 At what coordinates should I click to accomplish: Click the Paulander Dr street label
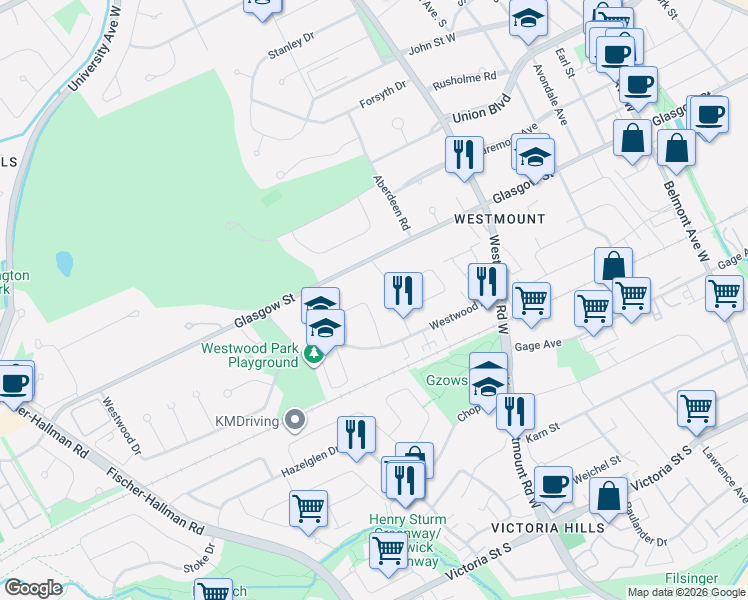point(646,523)
